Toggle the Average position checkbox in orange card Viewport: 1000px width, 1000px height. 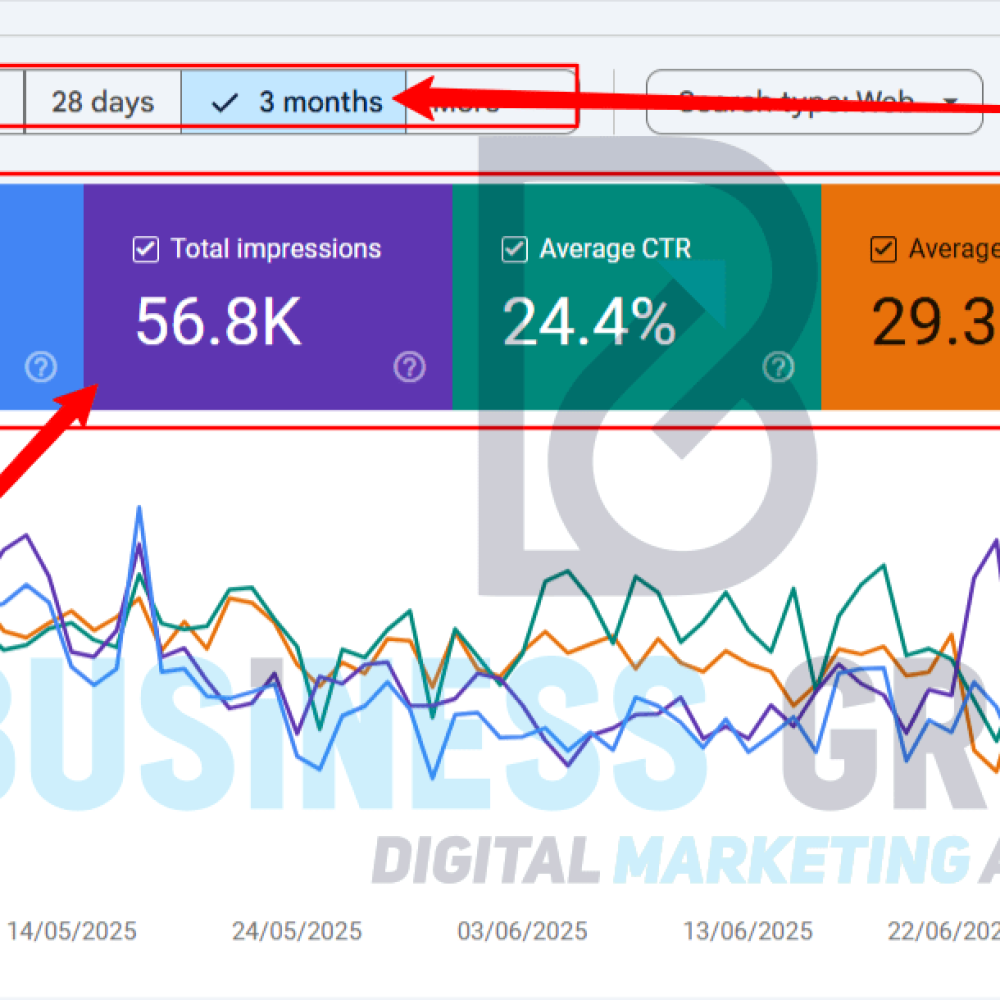pyautogui.click(x=883, y=249)
